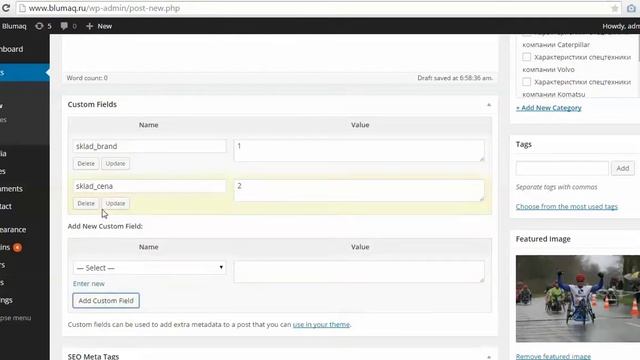Viewport: 640px width, 360px height.
Task: Click the Collapse menu sidebar item
Action: (x=16, y=318)
